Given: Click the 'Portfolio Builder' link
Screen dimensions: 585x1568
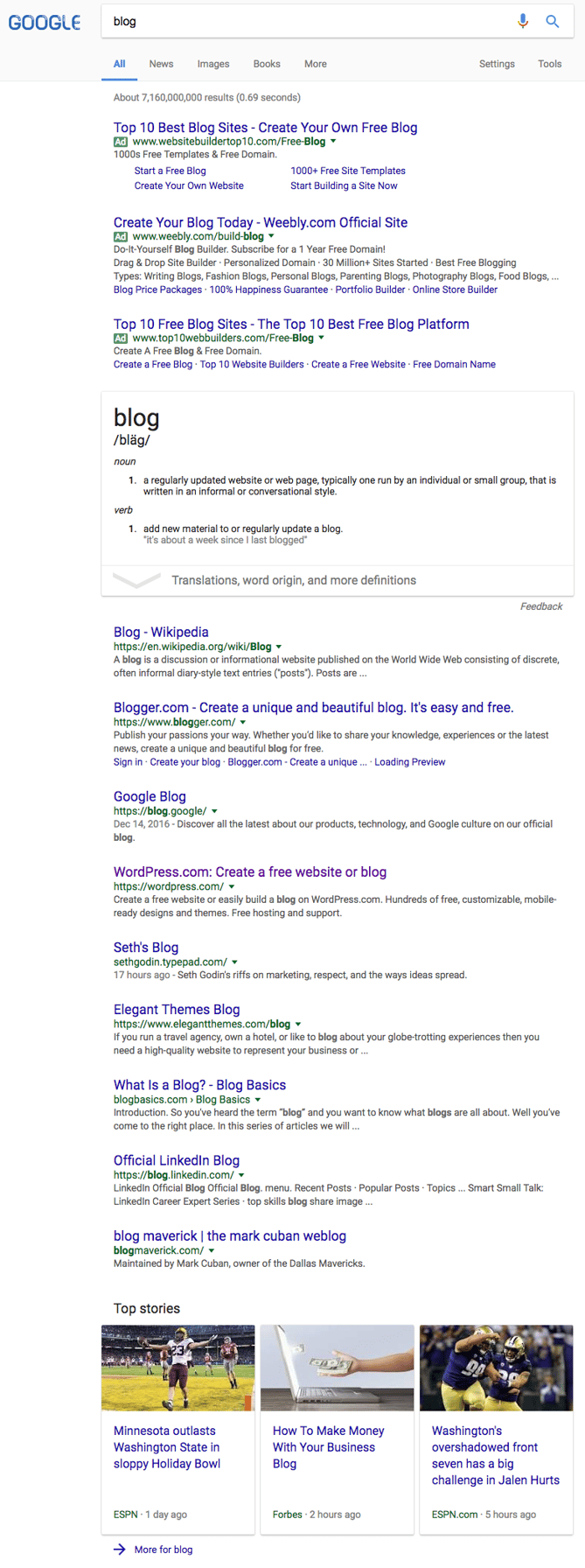Looking at the screenshot, I should (371, 290).
